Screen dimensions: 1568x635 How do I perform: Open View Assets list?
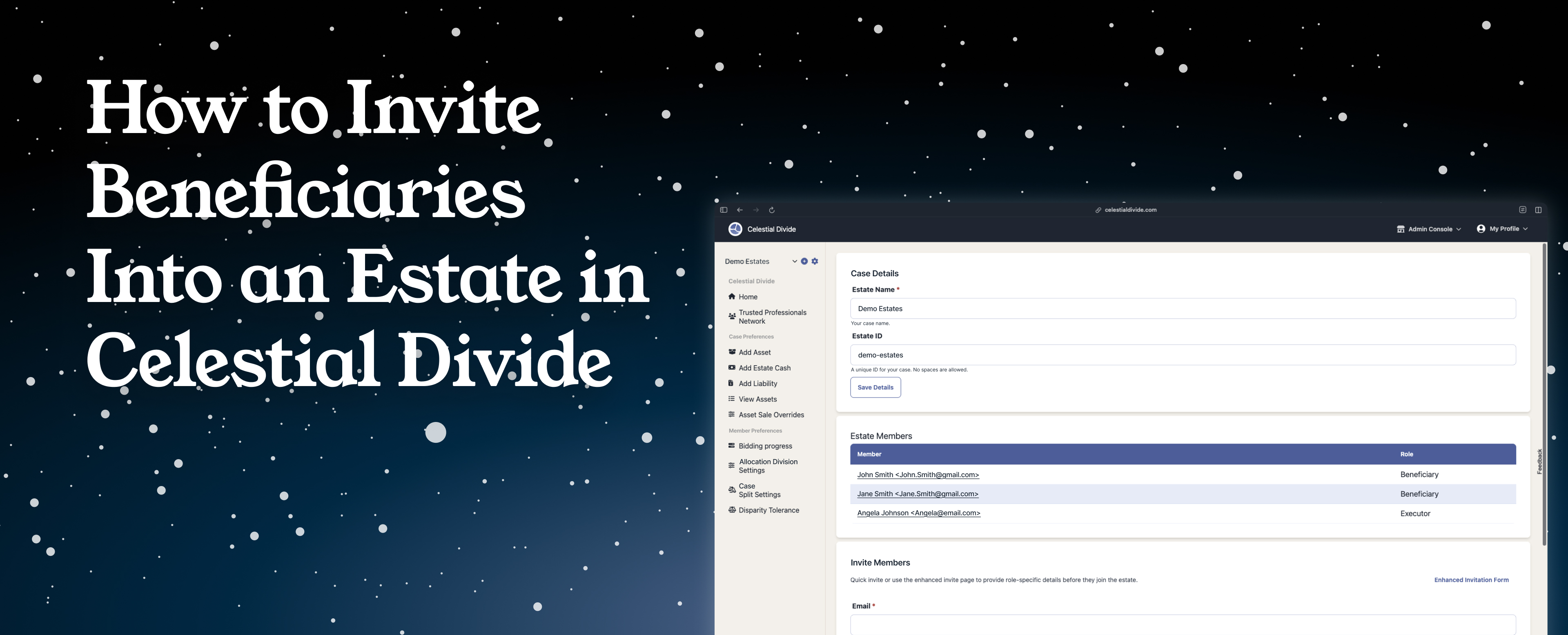click(x=757, y=399)
